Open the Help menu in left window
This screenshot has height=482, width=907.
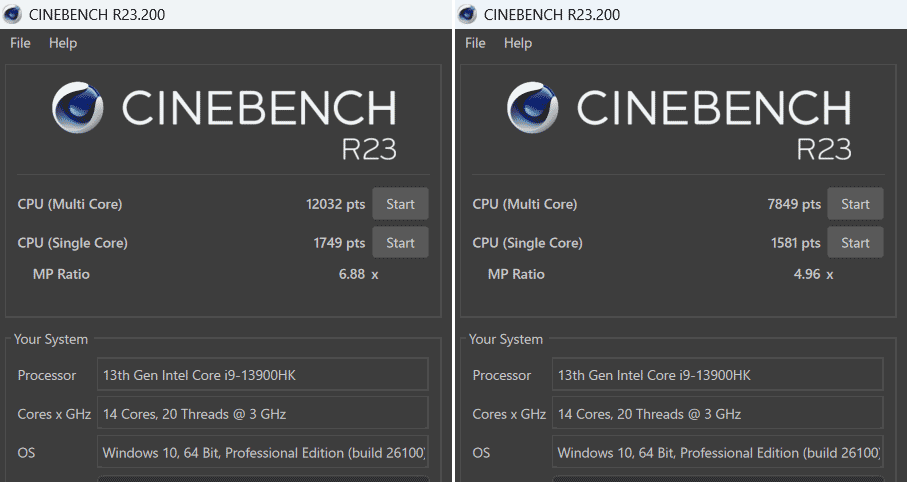(x=62, y=43)
